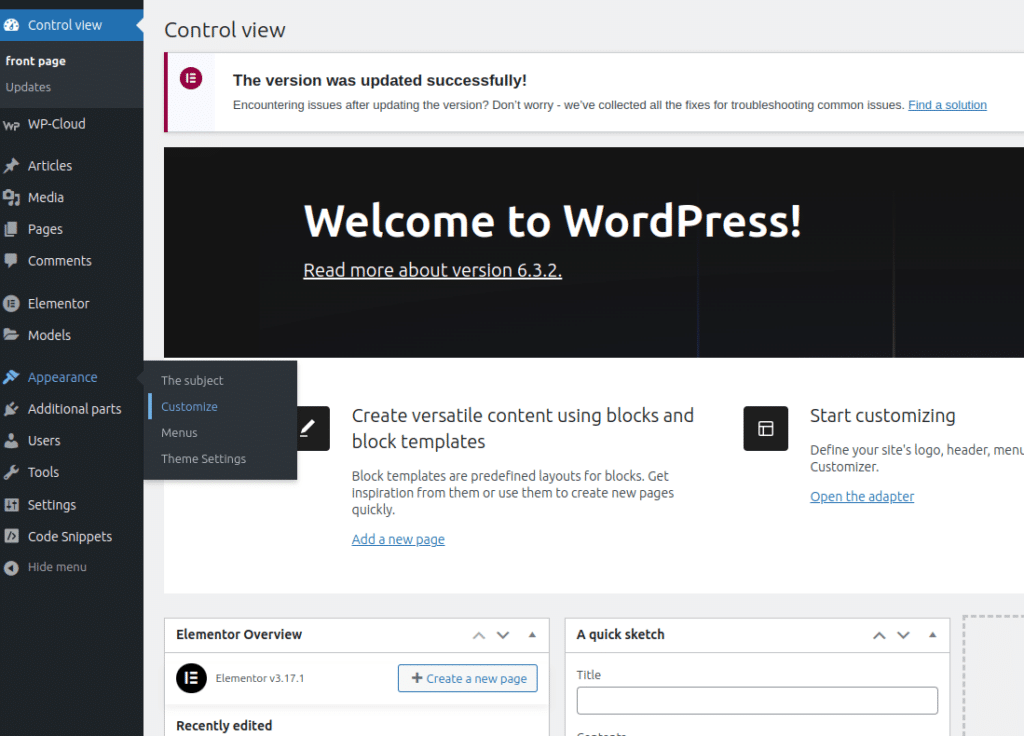The image size is (1024, 736).
Task: Click the Models folder icon
Action: pos(11,335)
